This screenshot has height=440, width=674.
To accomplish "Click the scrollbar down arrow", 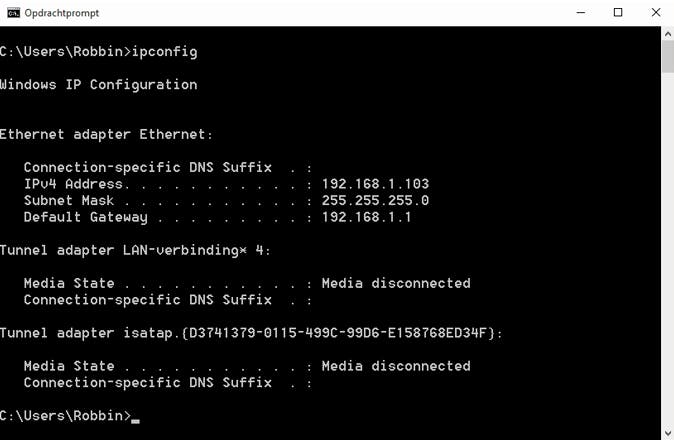I will pyautogui.click(x=667, y=433).
